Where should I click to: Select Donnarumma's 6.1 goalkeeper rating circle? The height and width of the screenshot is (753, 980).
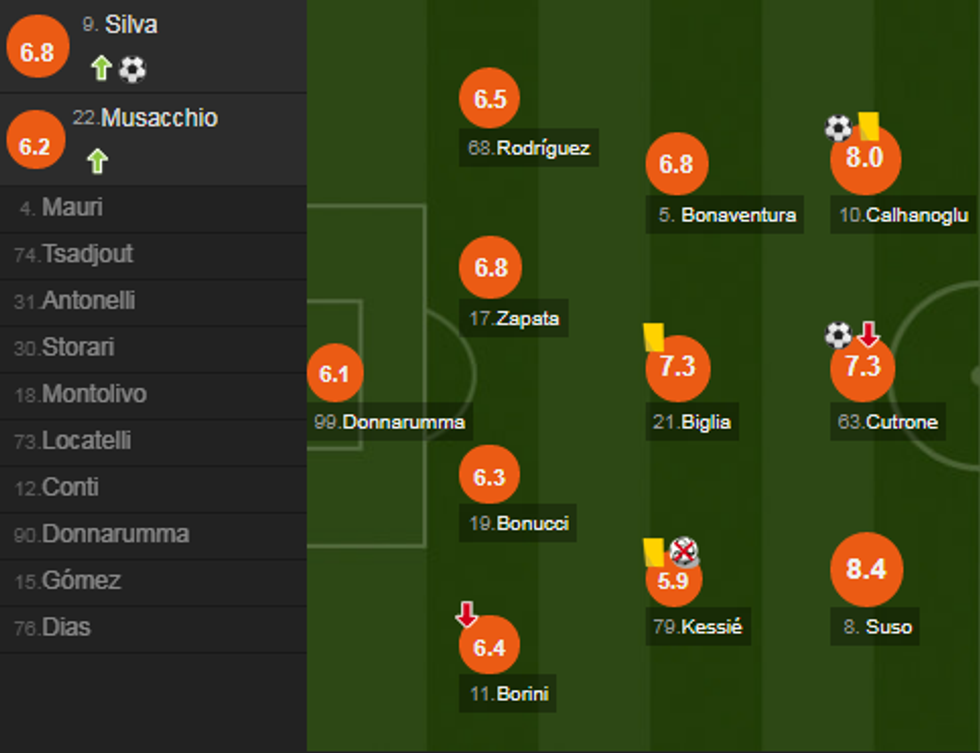click(x=334, y=374)
